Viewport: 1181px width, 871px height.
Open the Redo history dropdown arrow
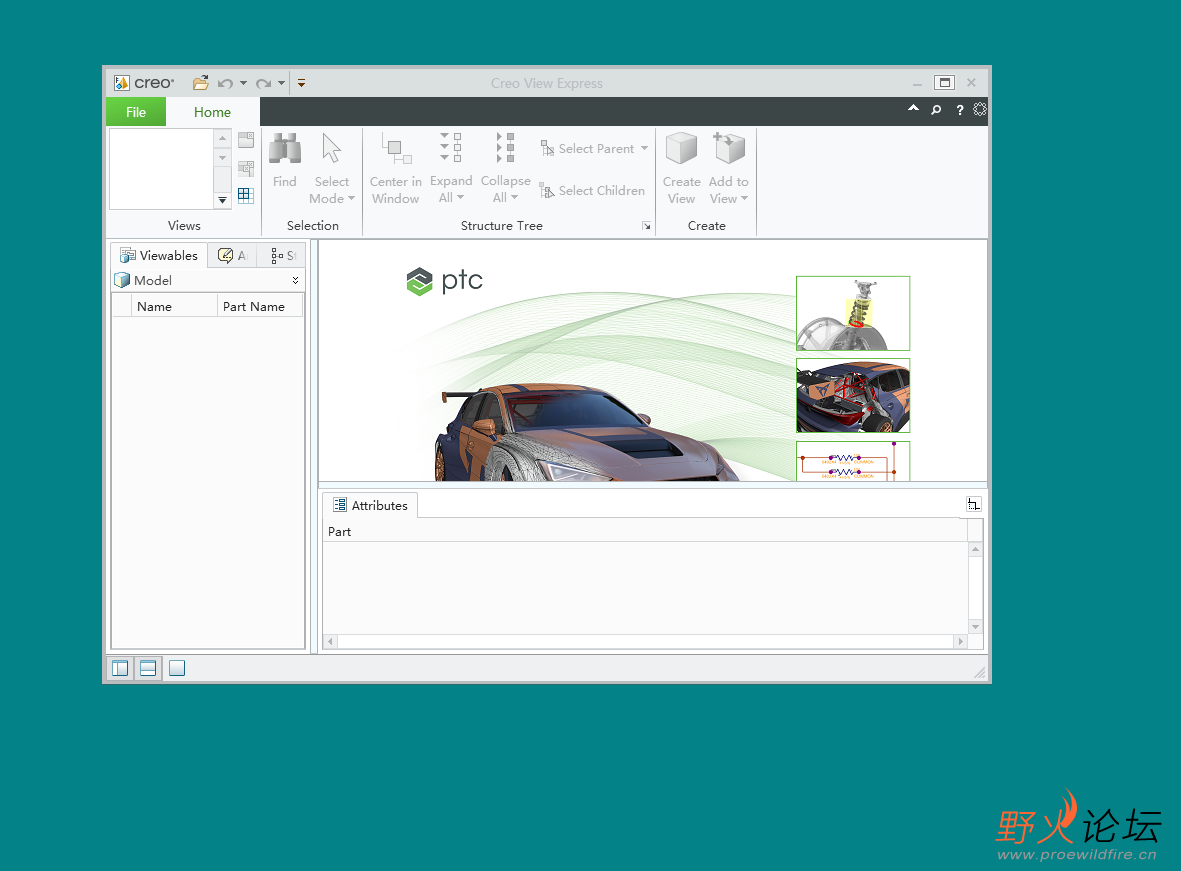[281, 83]
